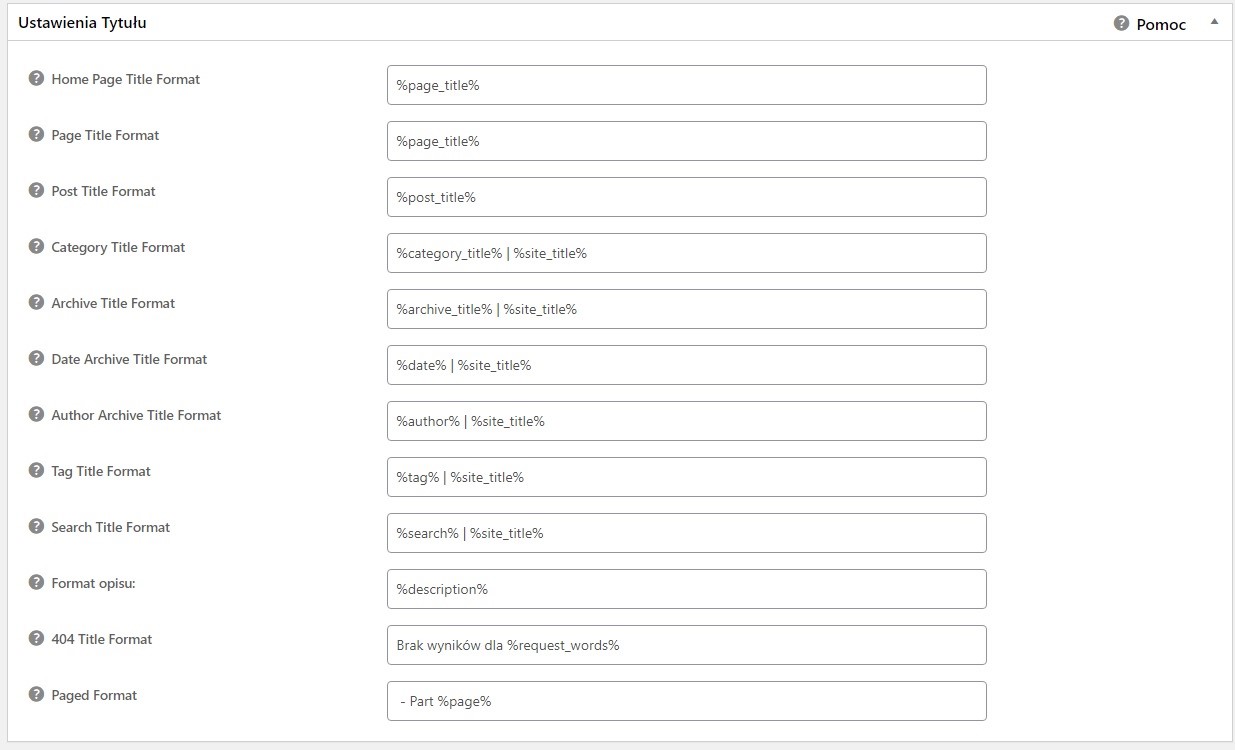Collapse the Ustawienia Tytułu panel arrow

pyautogui.click(x=1214, y=22)
